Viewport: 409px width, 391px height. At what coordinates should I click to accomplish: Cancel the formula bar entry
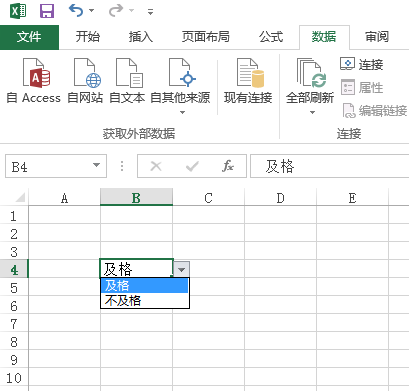[x=156, y=166]
